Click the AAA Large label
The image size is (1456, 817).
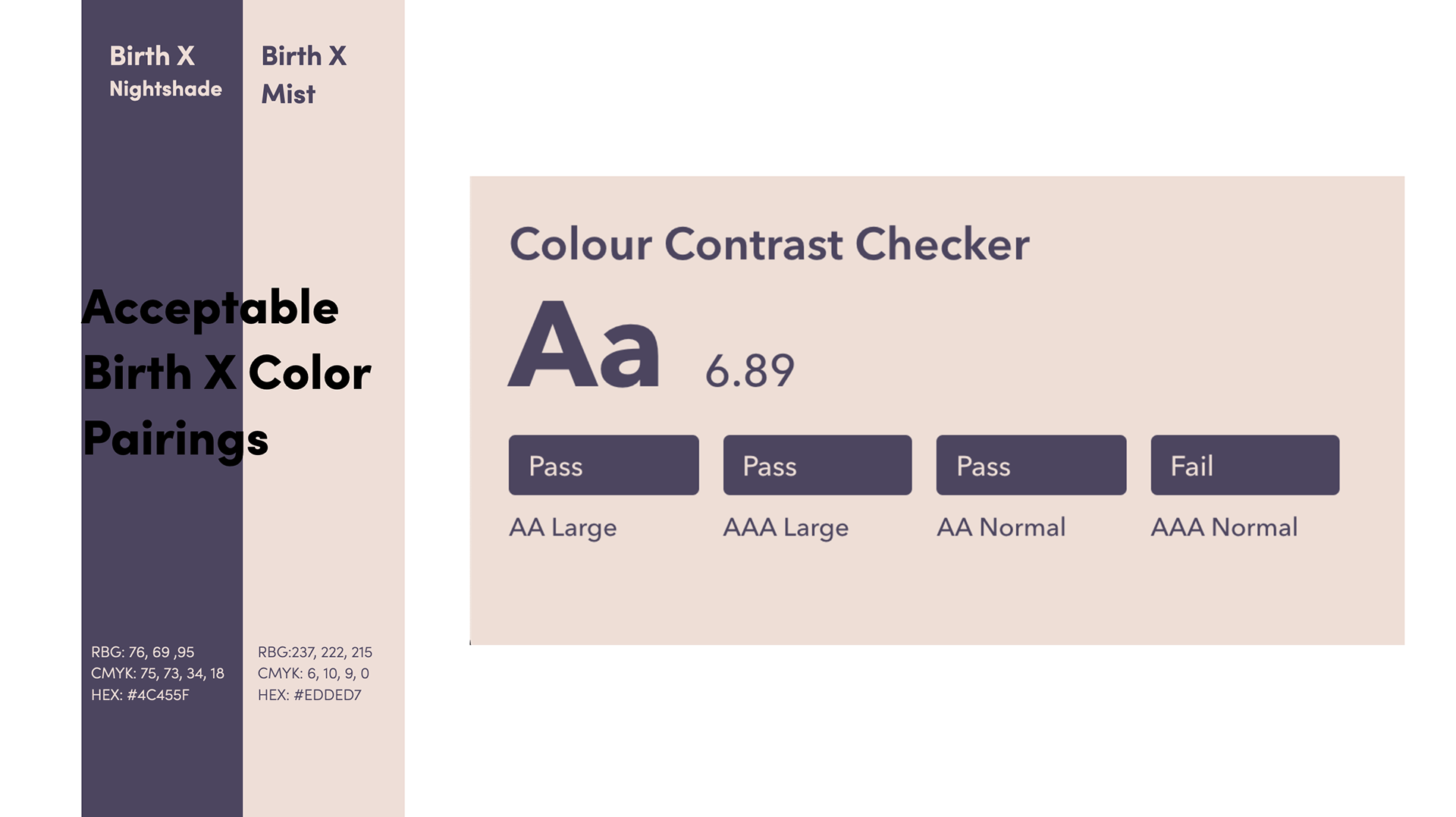coord(786,527)
